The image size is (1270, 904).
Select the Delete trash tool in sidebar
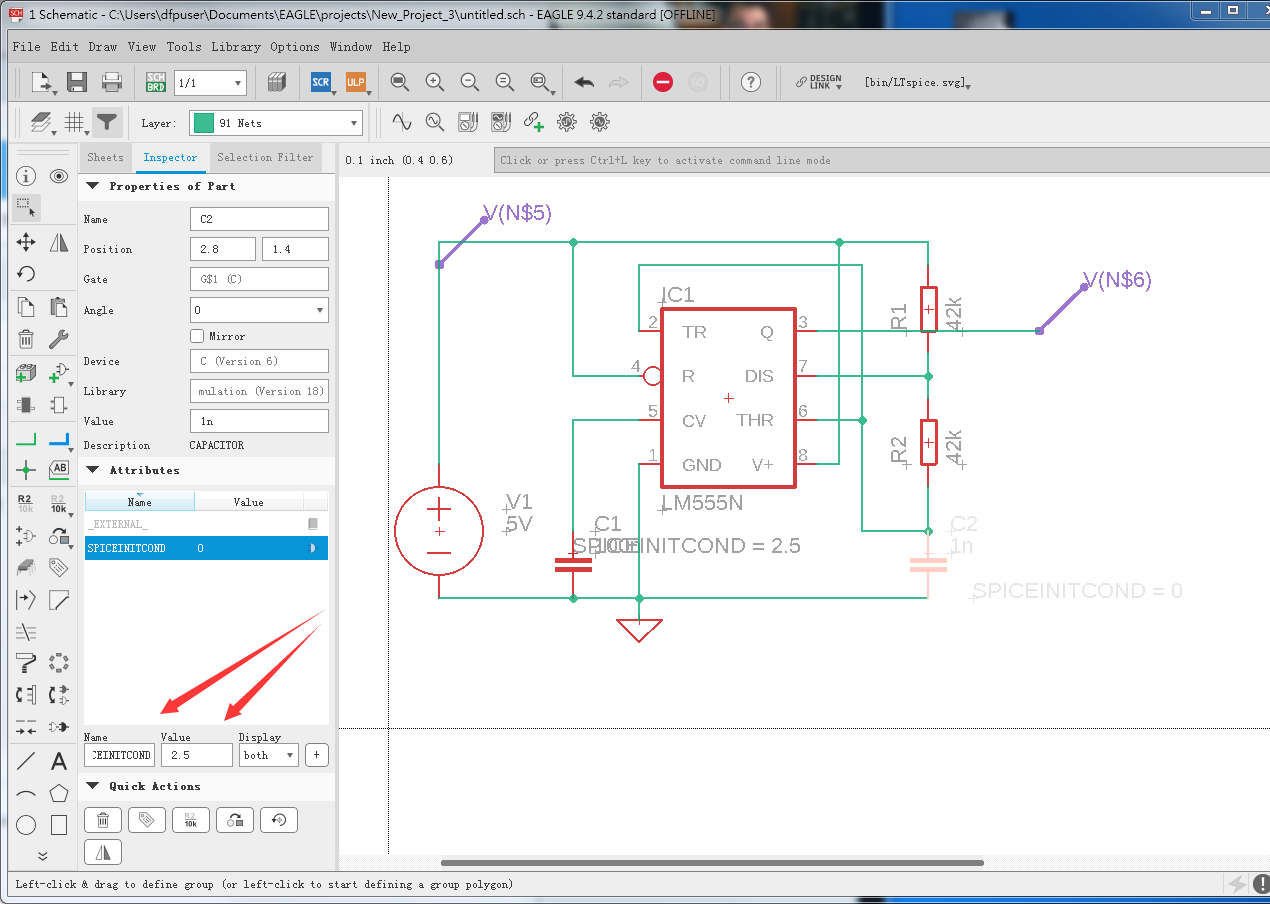point(26,339)
